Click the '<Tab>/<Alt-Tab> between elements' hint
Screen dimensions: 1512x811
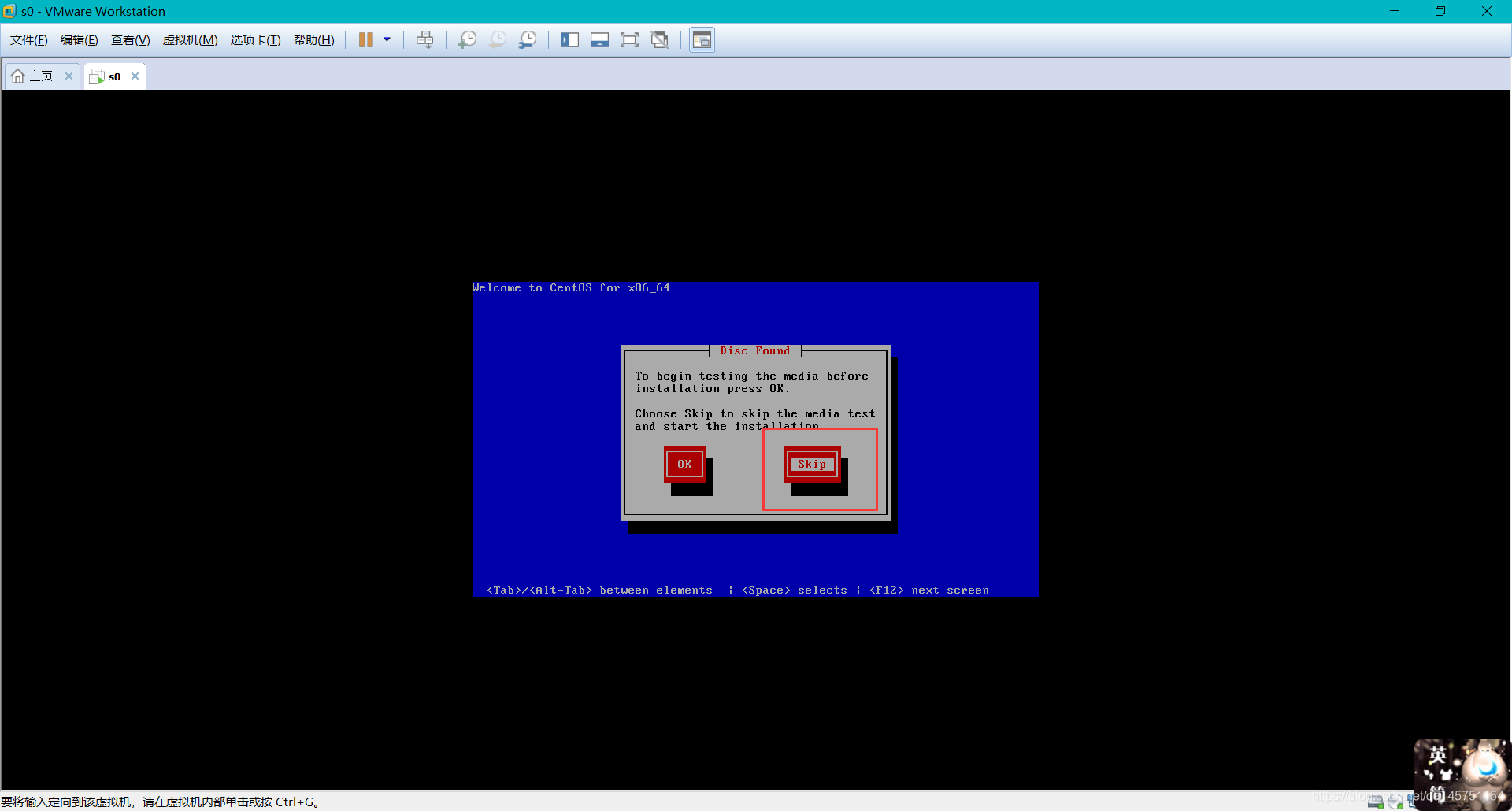pos(599,591)
